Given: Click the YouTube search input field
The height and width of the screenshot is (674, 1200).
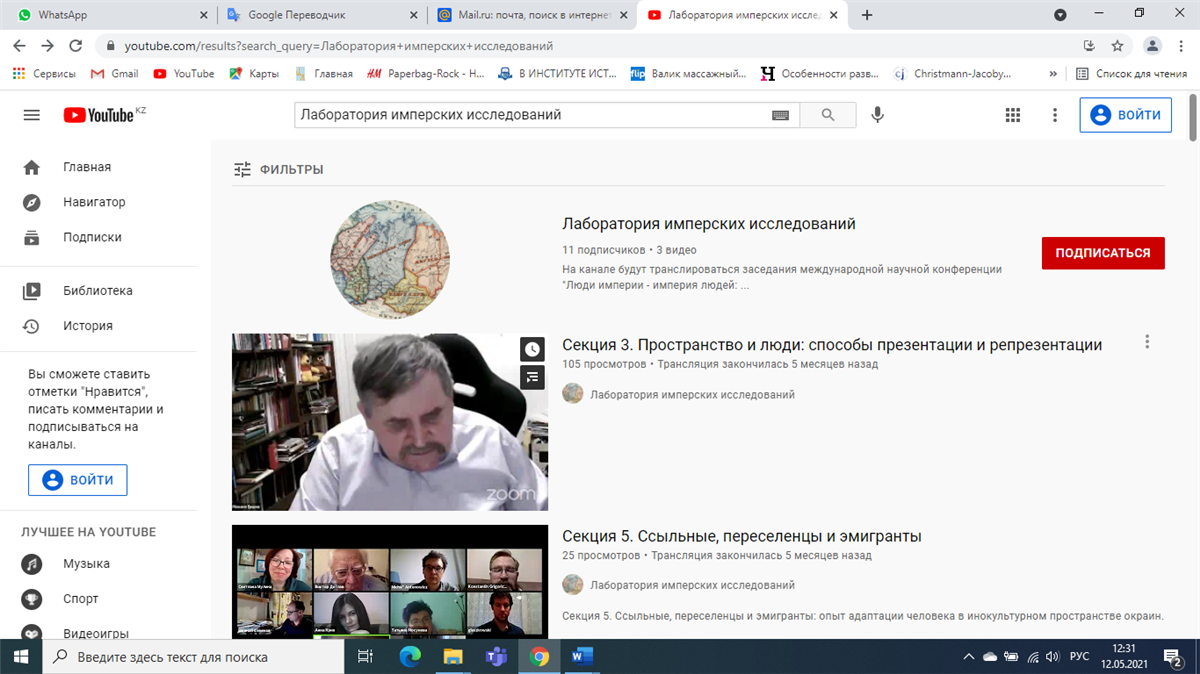Looking at the screenshot, I should [x=530, y=115].
